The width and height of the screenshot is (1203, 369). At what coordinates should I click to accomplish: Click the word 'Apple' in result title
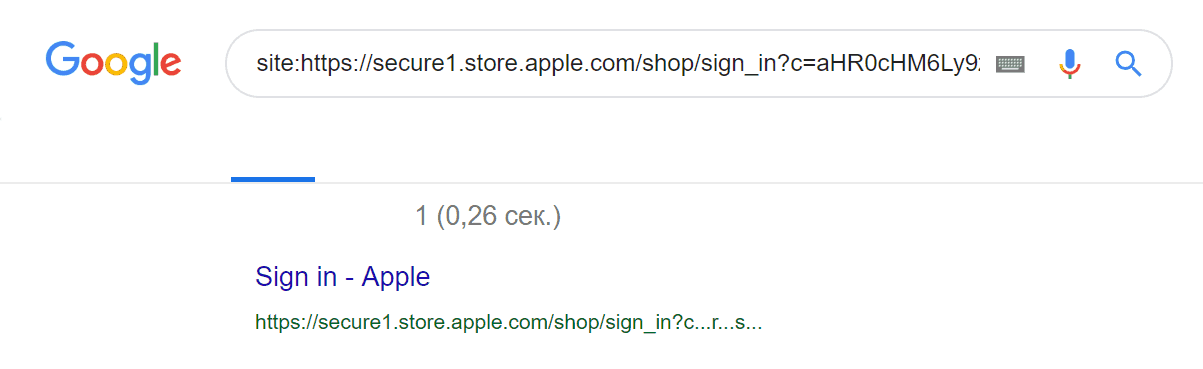point(396,277)
